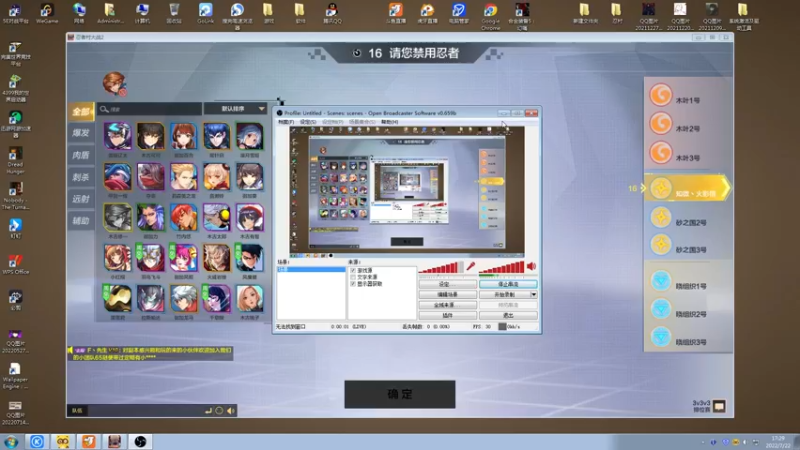Select the 砂之国3号 player slot

(x=688, y=245)
